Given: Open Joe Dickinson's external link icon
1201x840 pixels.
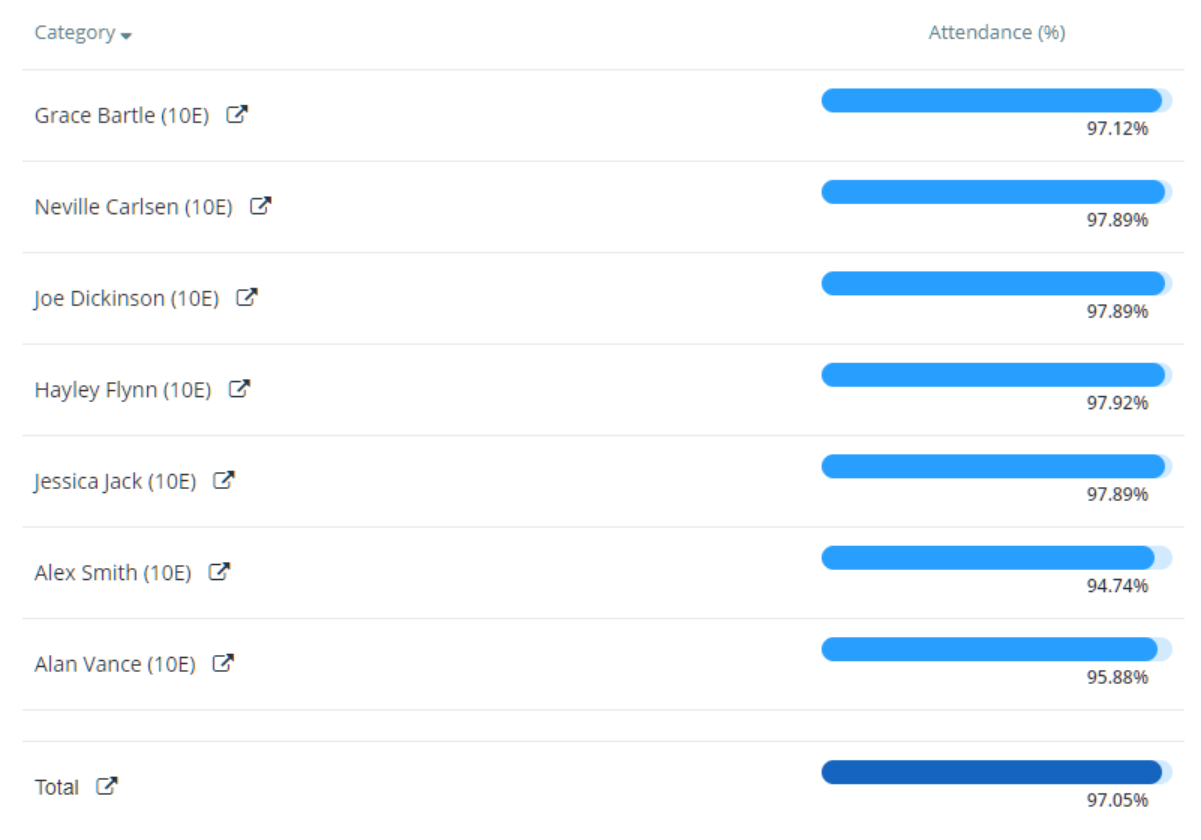Looking at the screenshot, I should (248, 296).
